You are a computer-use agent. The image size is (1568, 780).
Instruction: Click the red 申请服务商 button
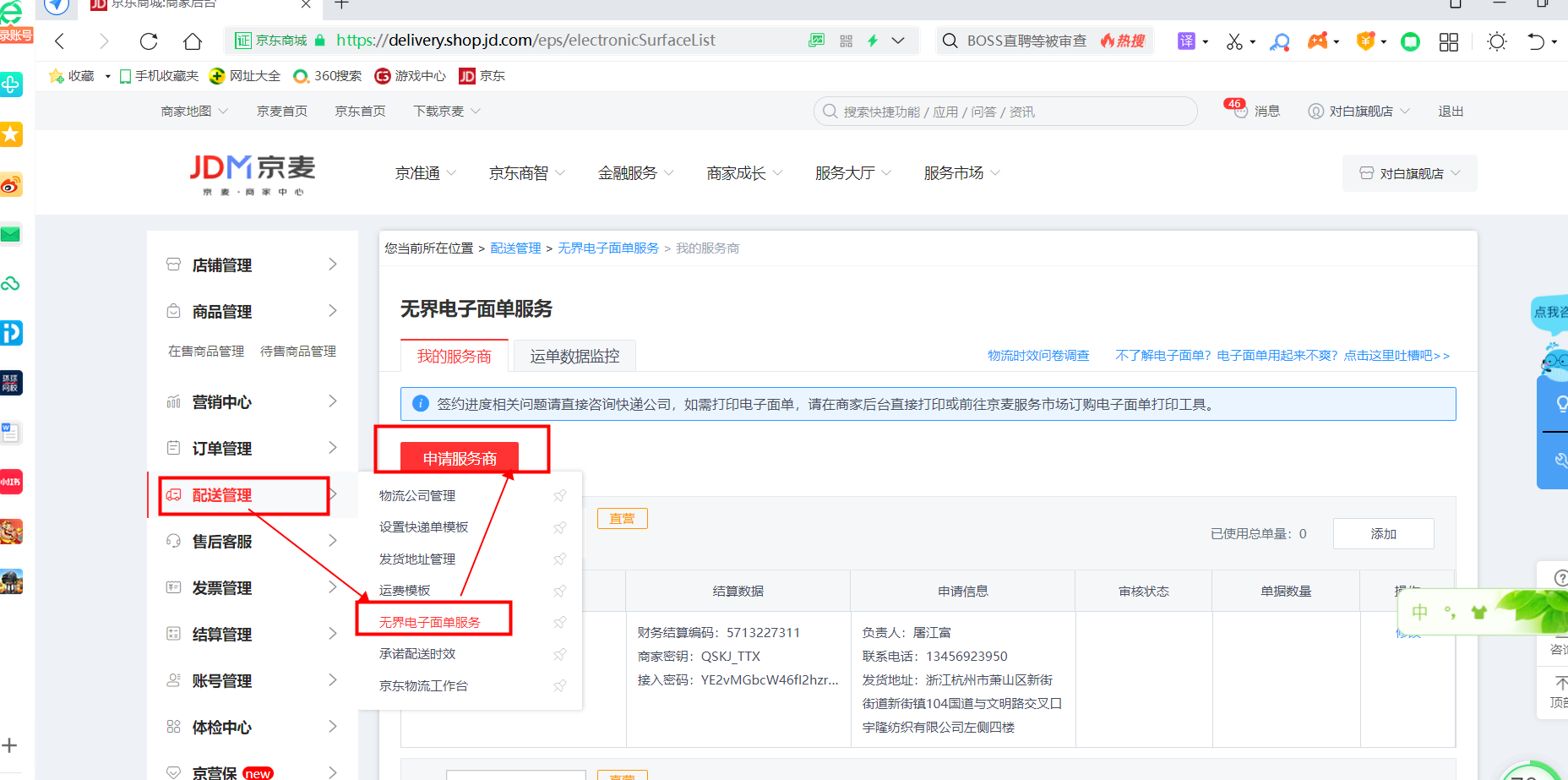click(460, 458)
